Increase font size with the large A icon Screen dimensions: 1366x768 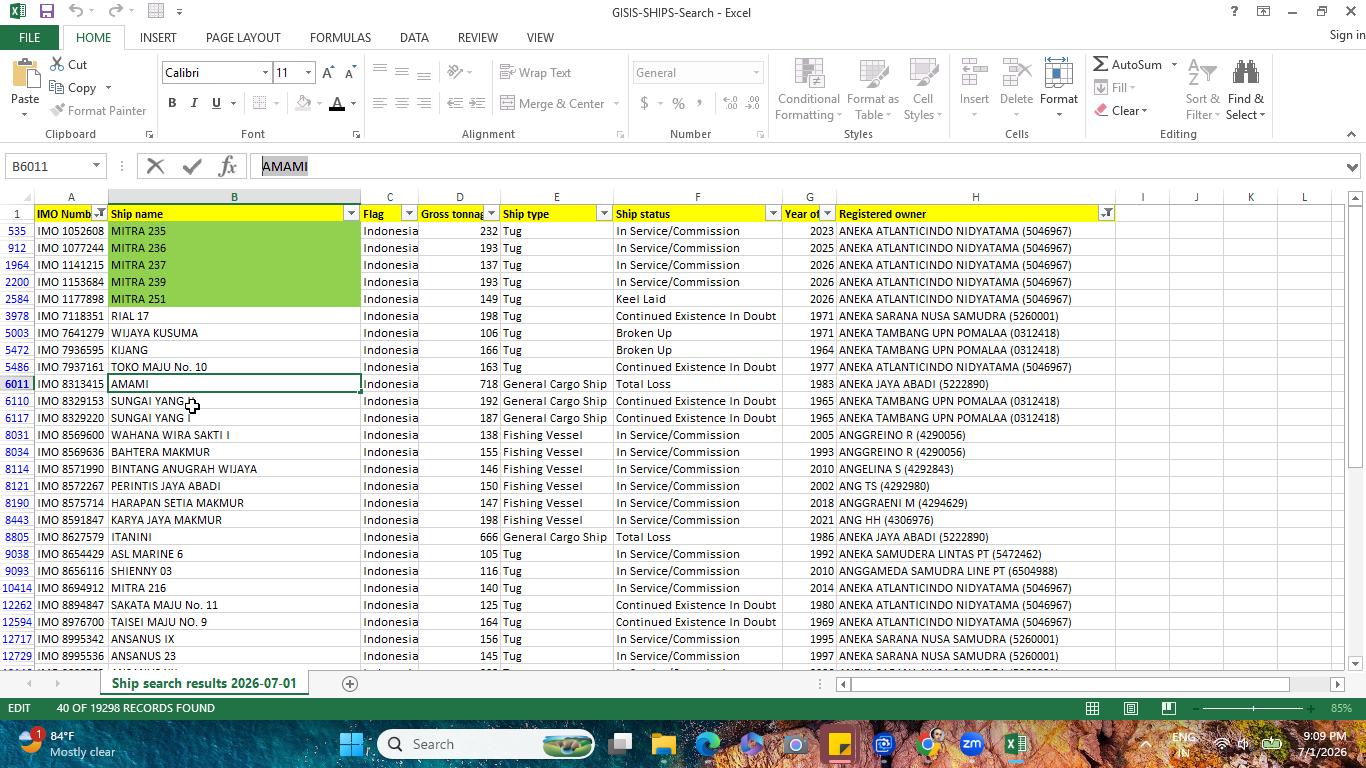(x=328, y=73)
